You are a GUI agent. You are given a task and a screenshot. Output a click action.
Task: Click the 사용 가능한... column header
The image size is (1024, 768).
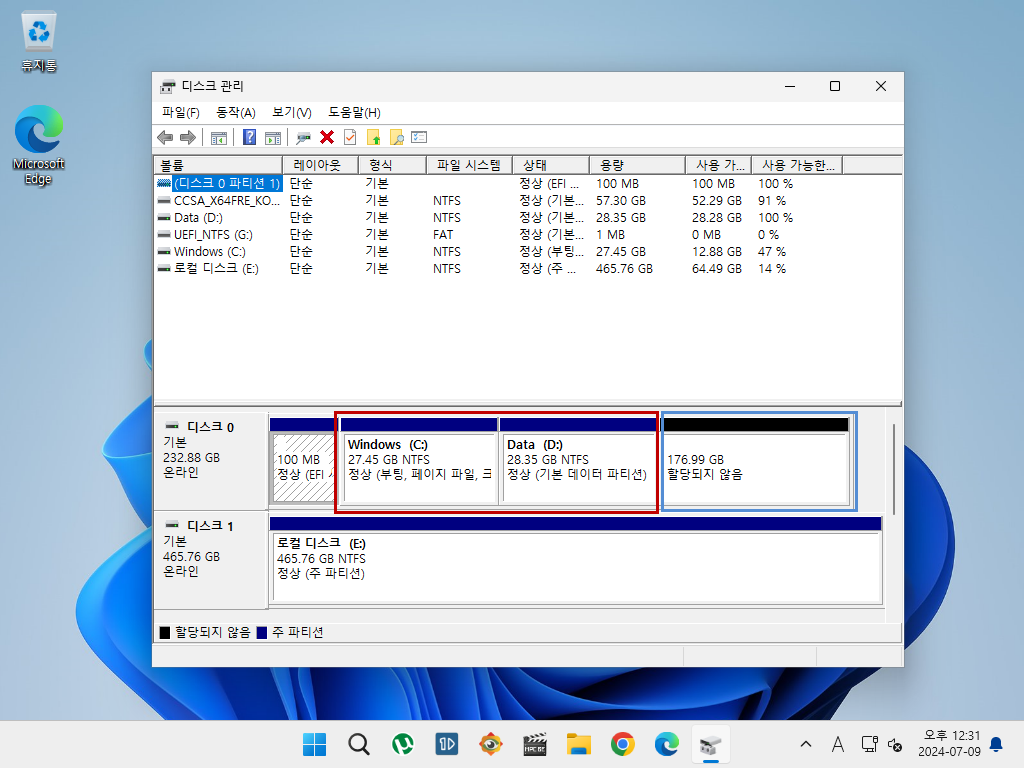click(797, 165)
